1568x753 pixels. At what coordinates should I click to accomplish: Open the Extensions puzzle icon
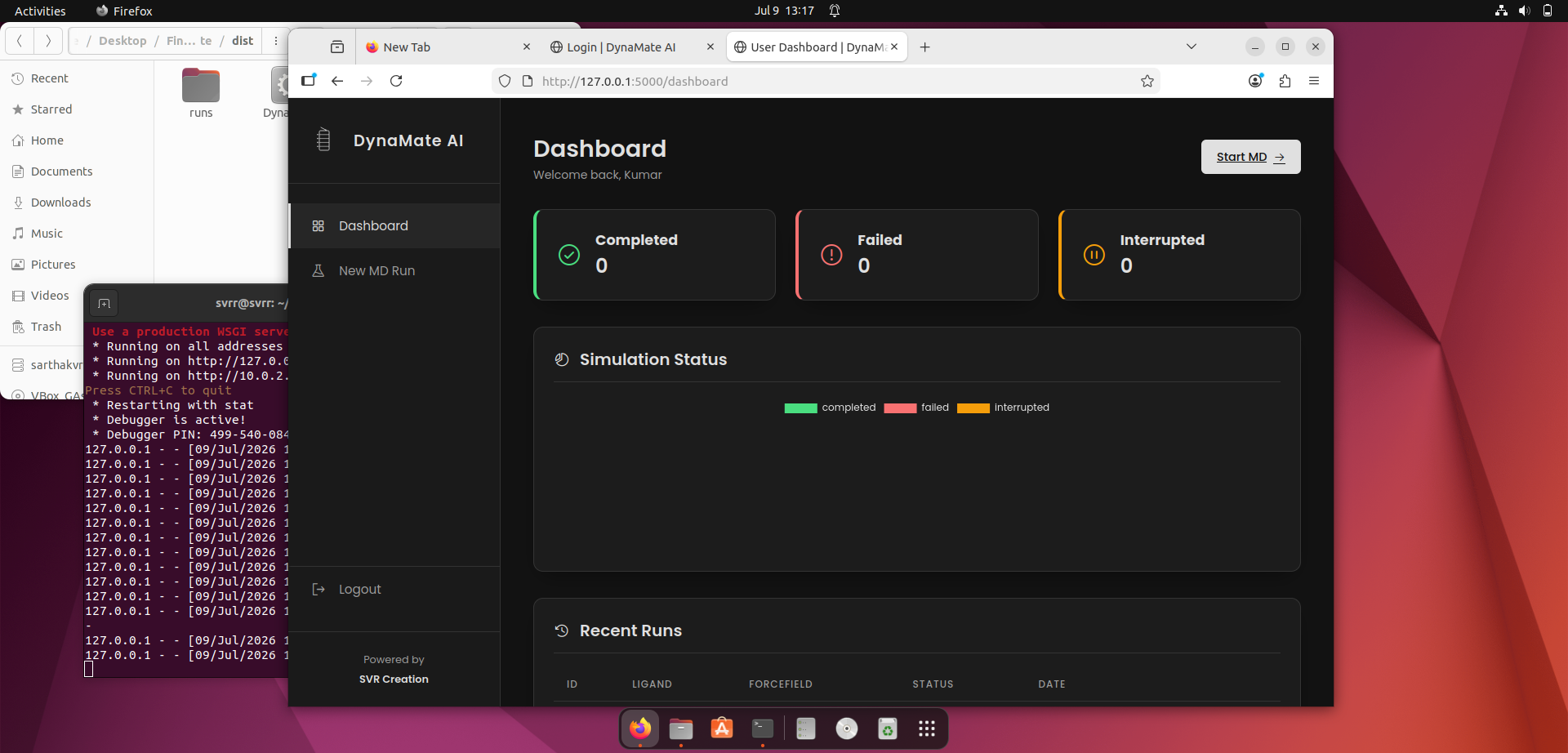(x=1285, y=81)
